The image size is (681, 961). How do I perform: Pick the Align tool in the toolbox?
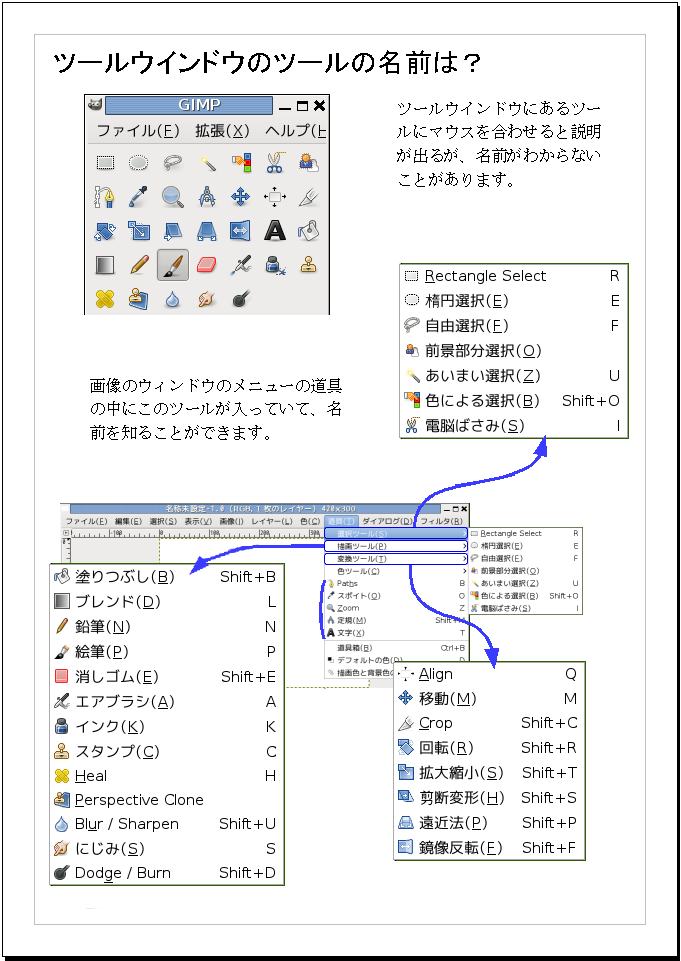click(275, 197)
